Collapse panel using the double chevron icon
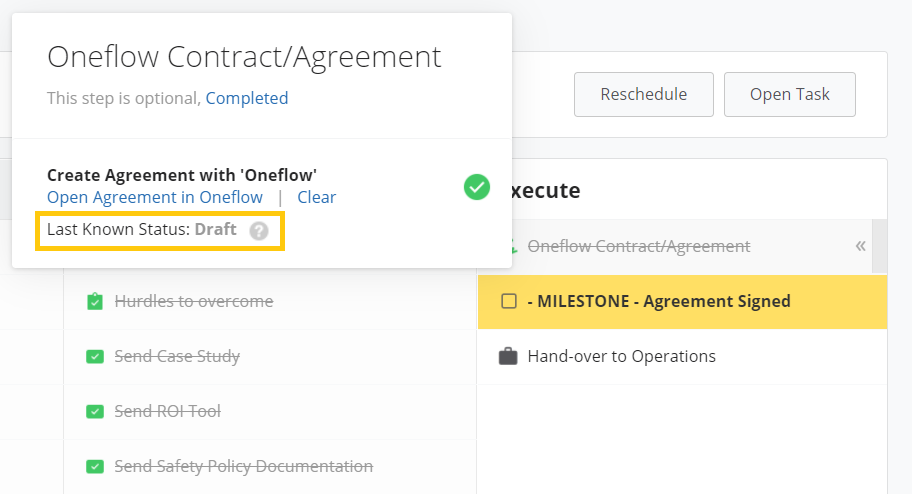This screenshot has width=912, height=494. (861, 246)
